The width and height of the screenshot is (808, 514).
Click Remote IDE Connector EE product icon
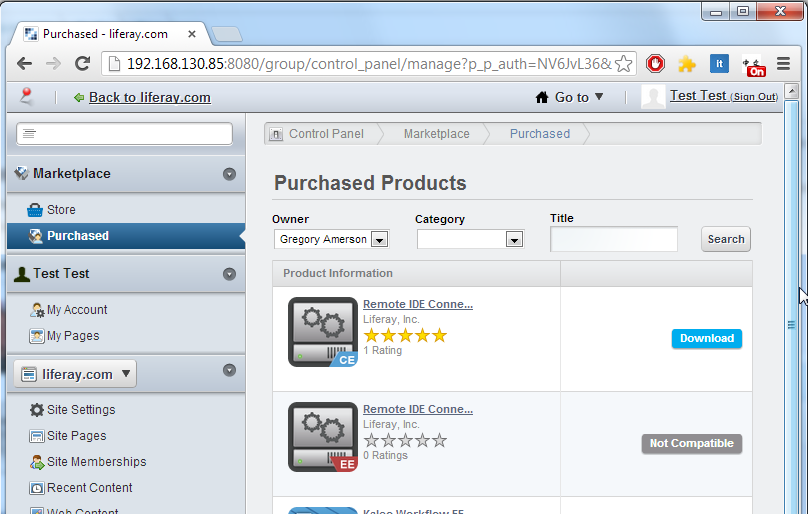click(x=322, y=437)
